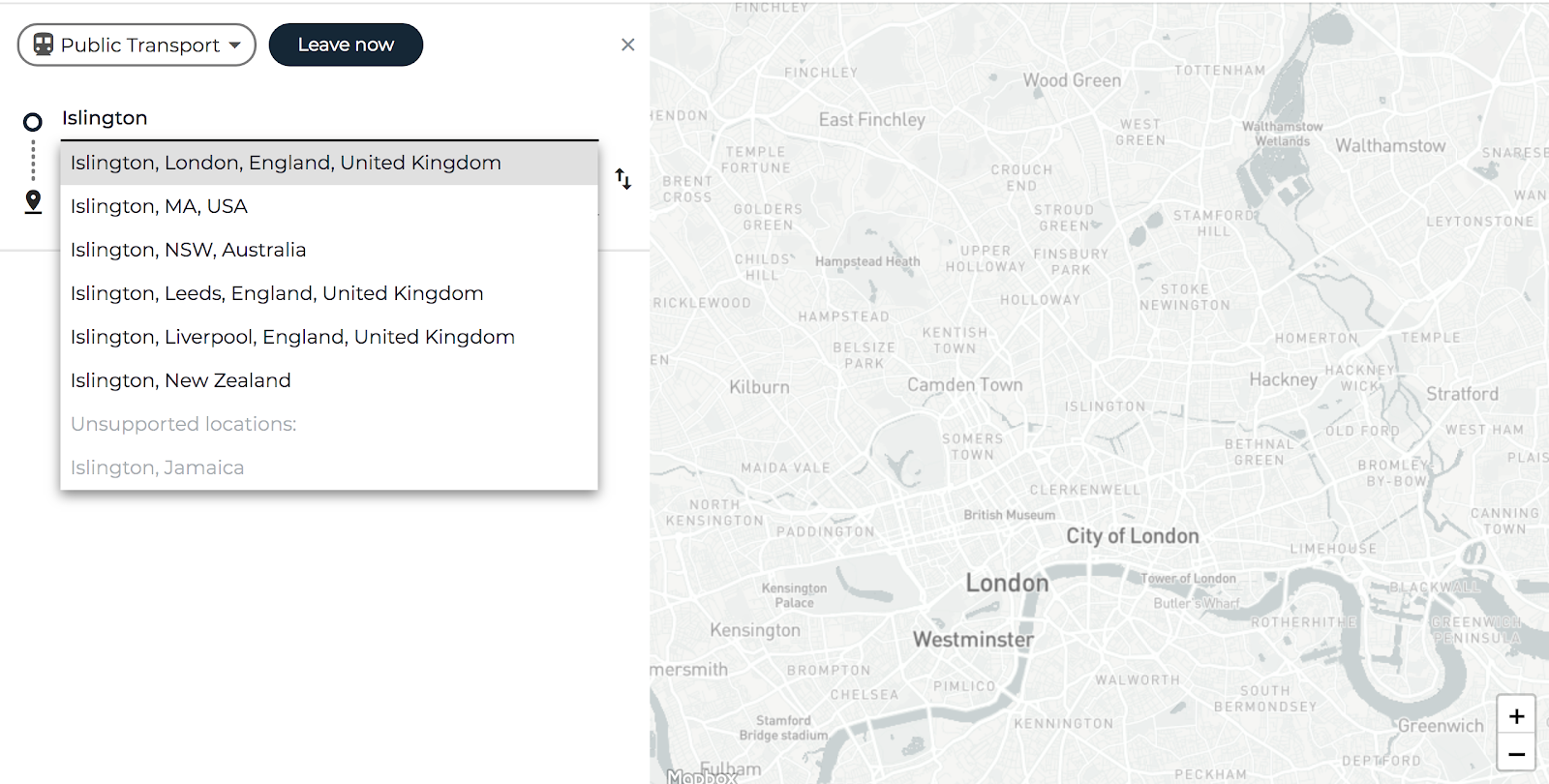The image size is (1549, 784).
Task: Click the Camden Town label on map
Action: pos(964,385)
